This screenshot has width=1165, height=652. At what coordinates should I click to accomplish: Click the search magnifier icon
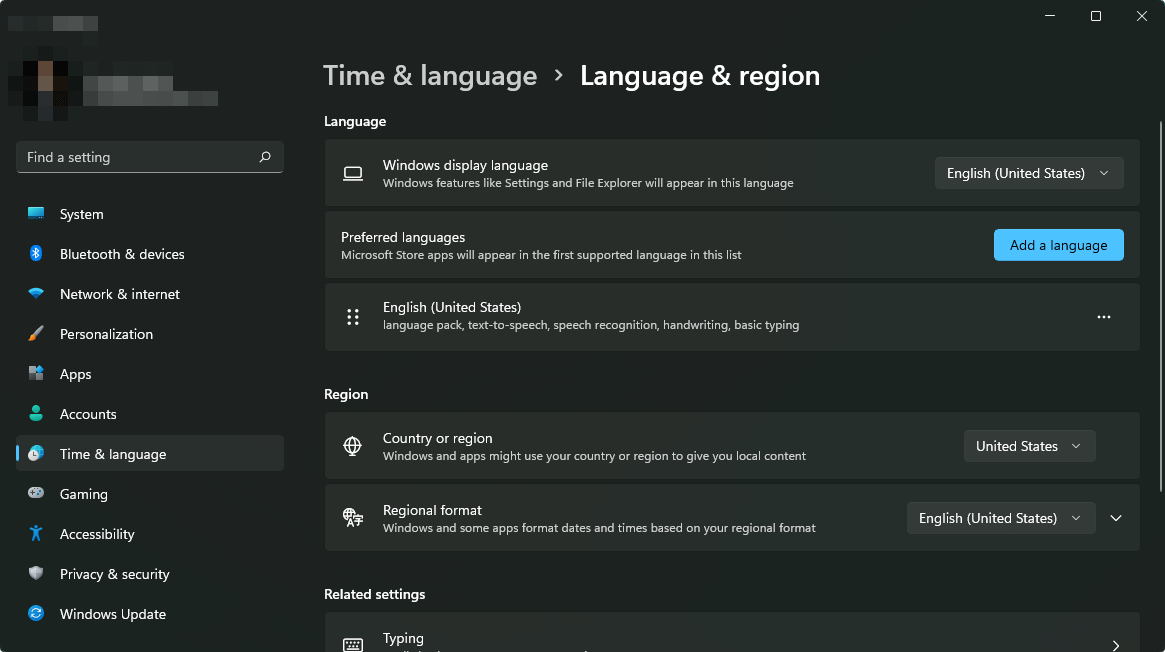pyautogui.click(x=265, y=157)
